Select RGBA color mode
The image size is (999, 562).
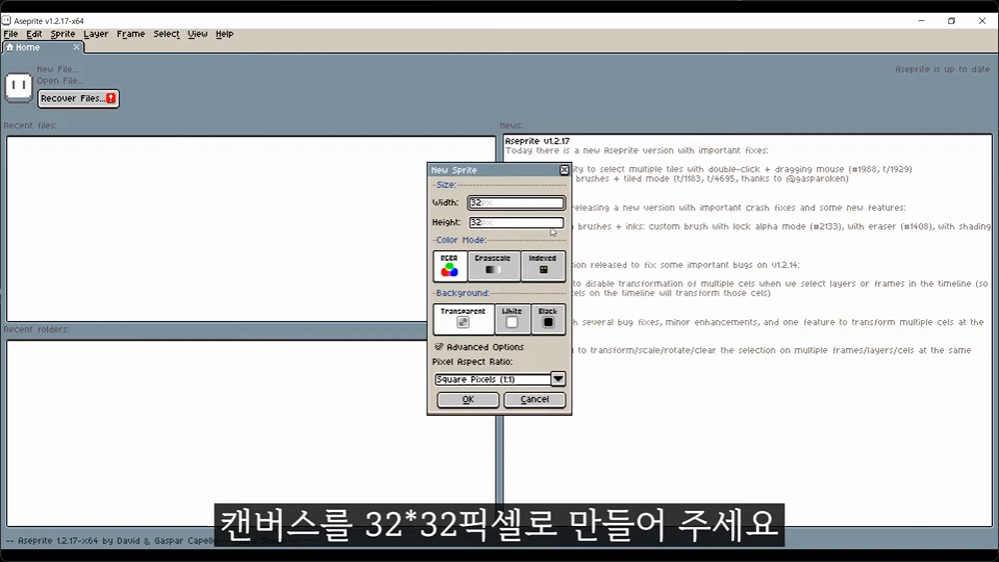(450, 266)
